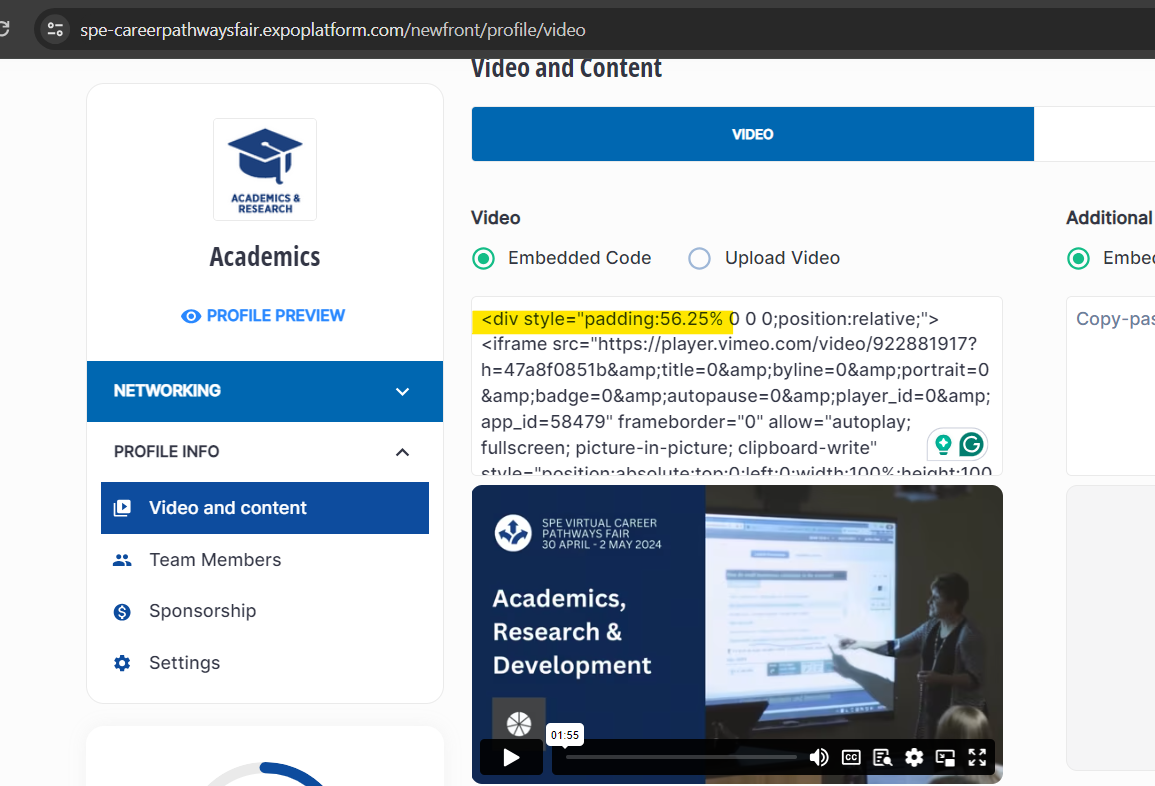Click the Profile Info up chevron
Screen dimensions: 1155x786
pyautogui.click(x=402, y=452)
